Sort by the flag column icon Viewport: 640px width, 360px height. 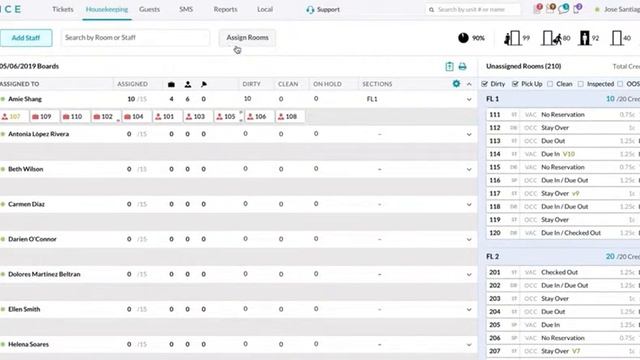tap(204, 84)
